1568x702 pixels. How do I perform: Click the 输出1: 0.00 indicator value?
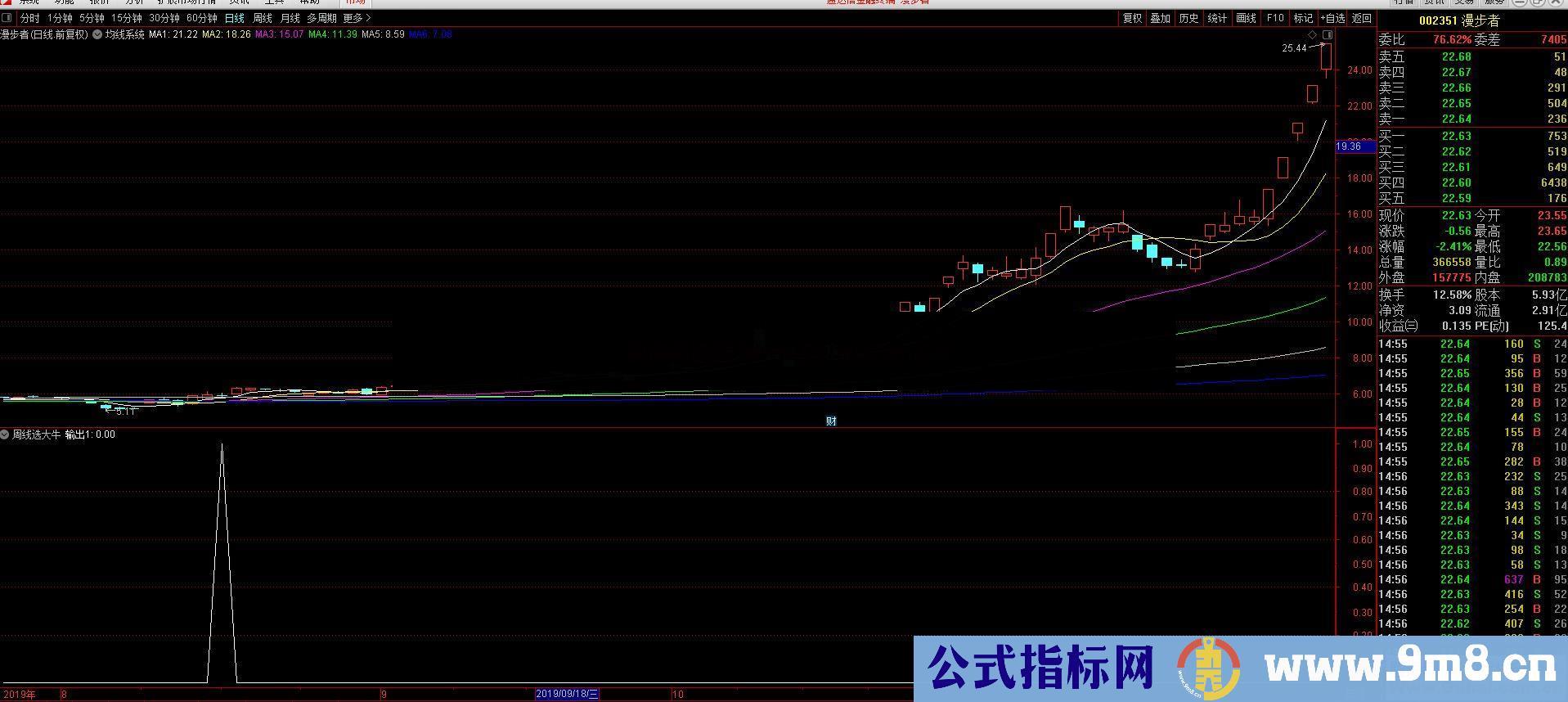tap(90, 434)
